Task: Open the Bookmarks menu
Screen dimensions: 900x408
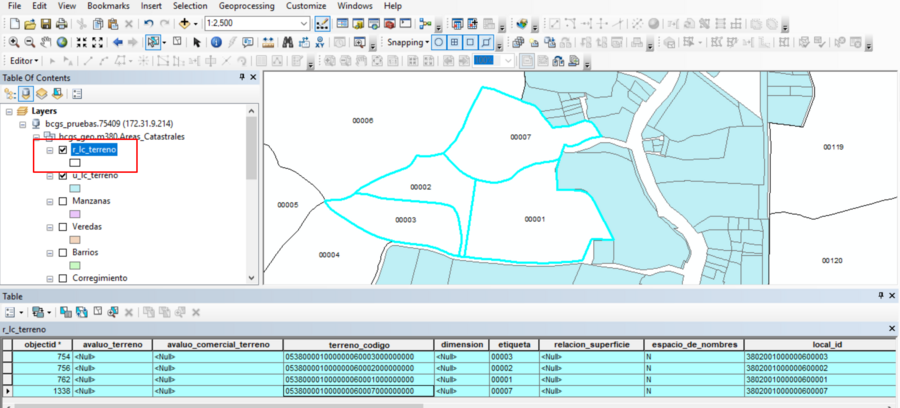Action: point(107,6)
